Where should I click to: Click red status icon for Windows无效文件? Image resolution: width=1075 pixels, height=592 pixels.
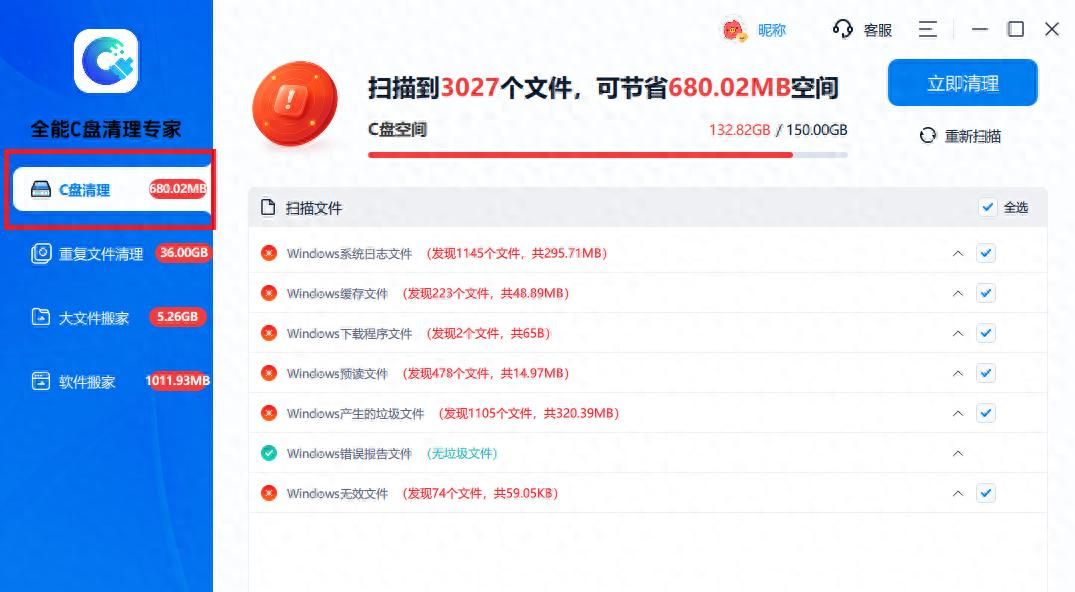pyautogui.click(x=269, y=493)
